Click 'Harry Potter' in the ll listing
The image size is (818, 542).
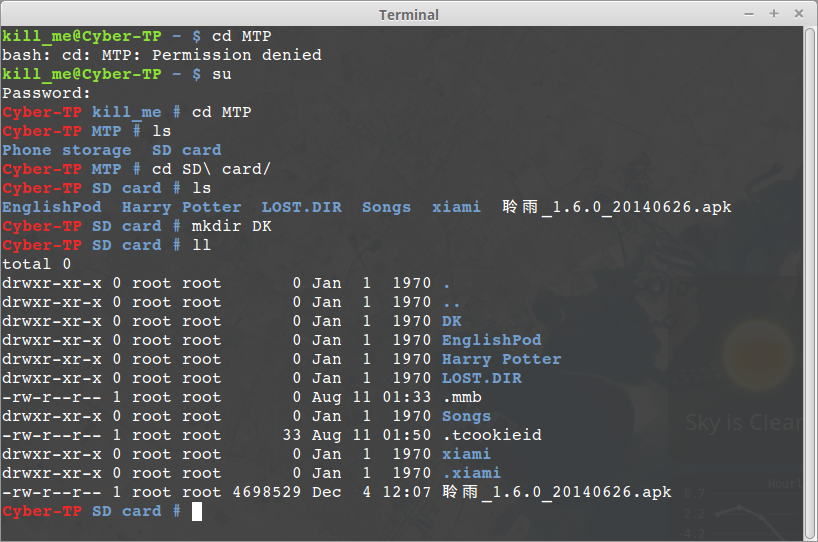click(x=501, y=359)
